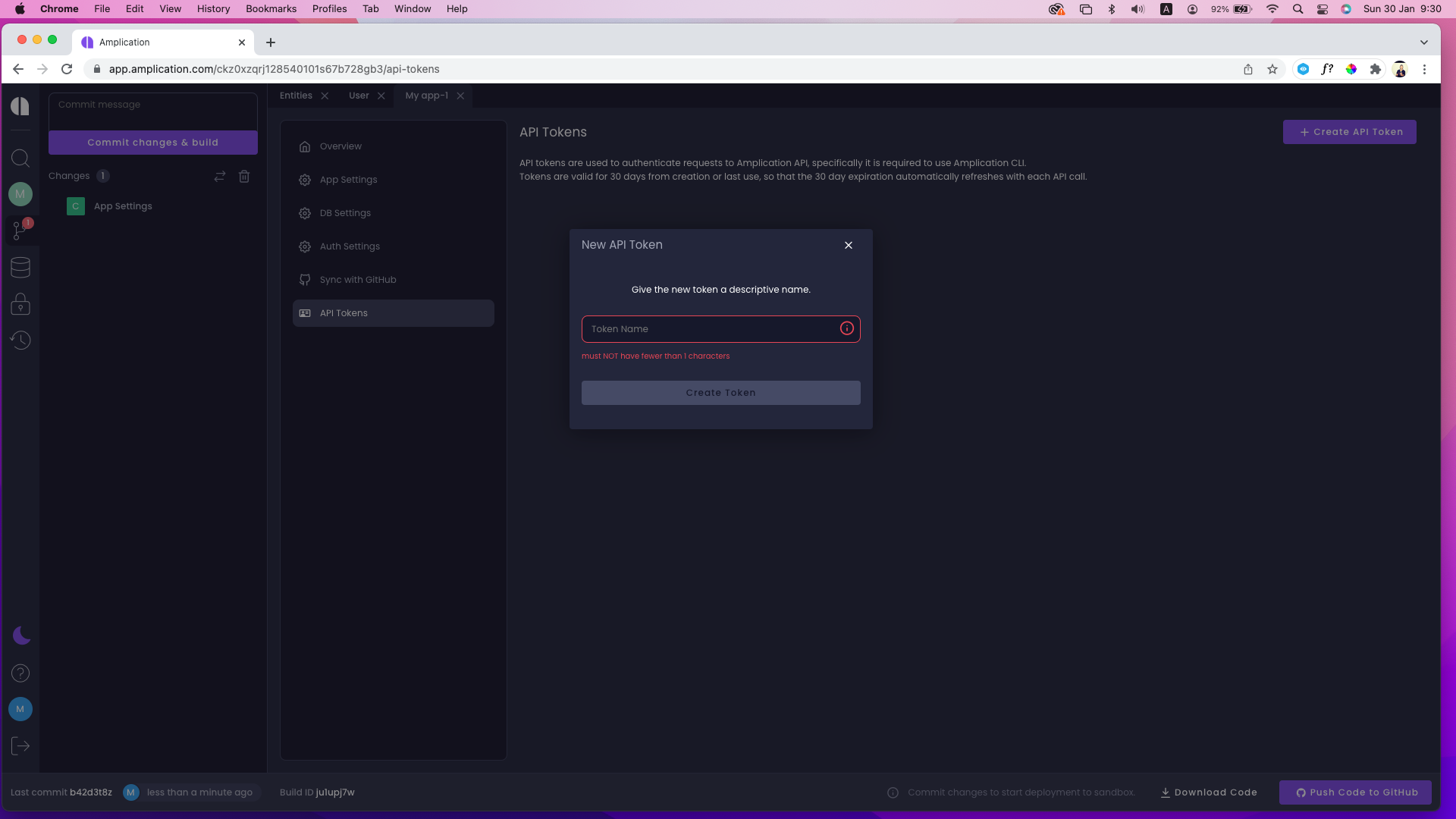Click the Amplication logo at top left
Image resolution: width=1456 pixels, height=819 pixels.
(x=20, y=105)
